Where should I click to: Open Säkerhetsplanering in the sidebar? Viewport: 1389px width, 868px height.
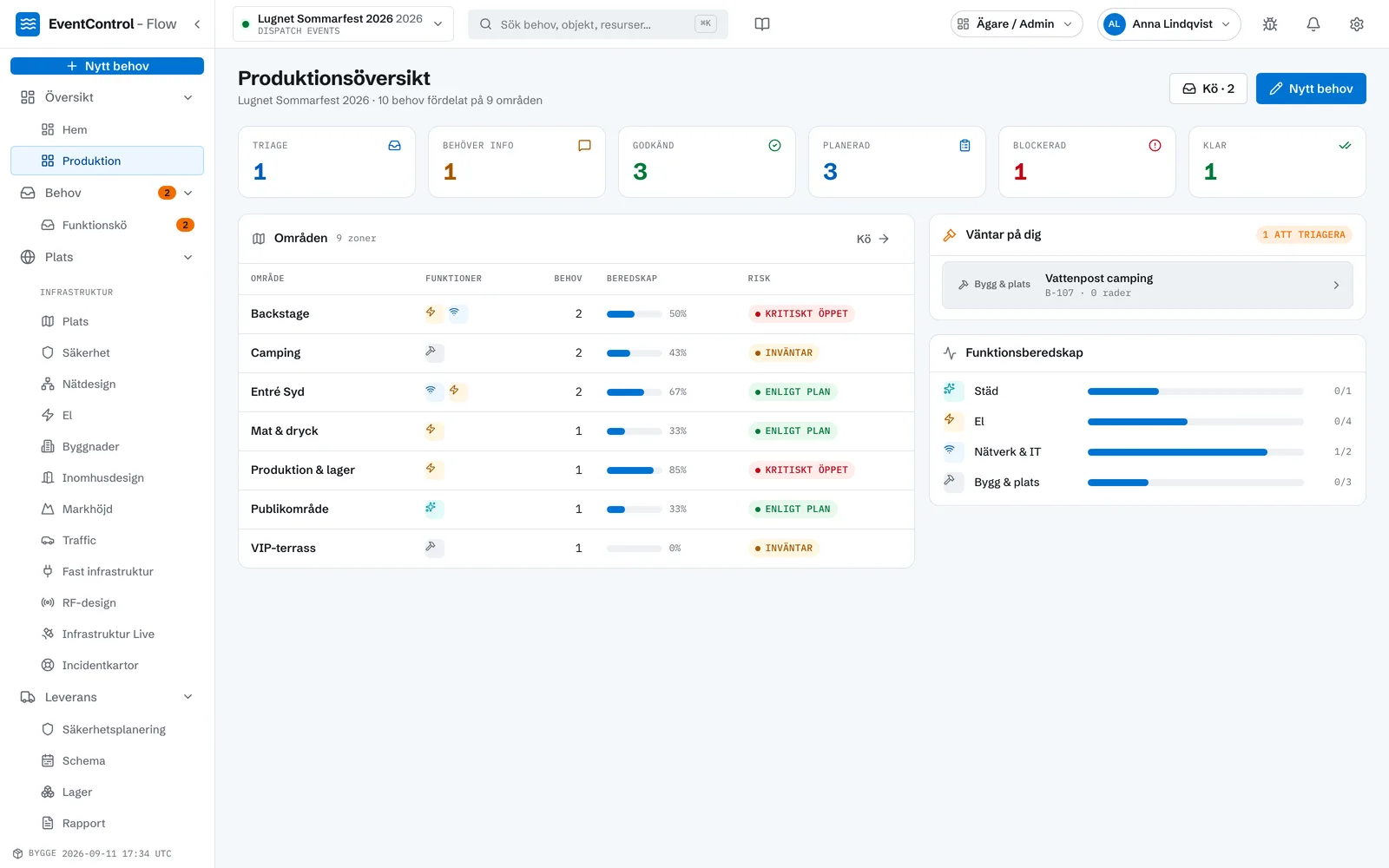point(107,730)
